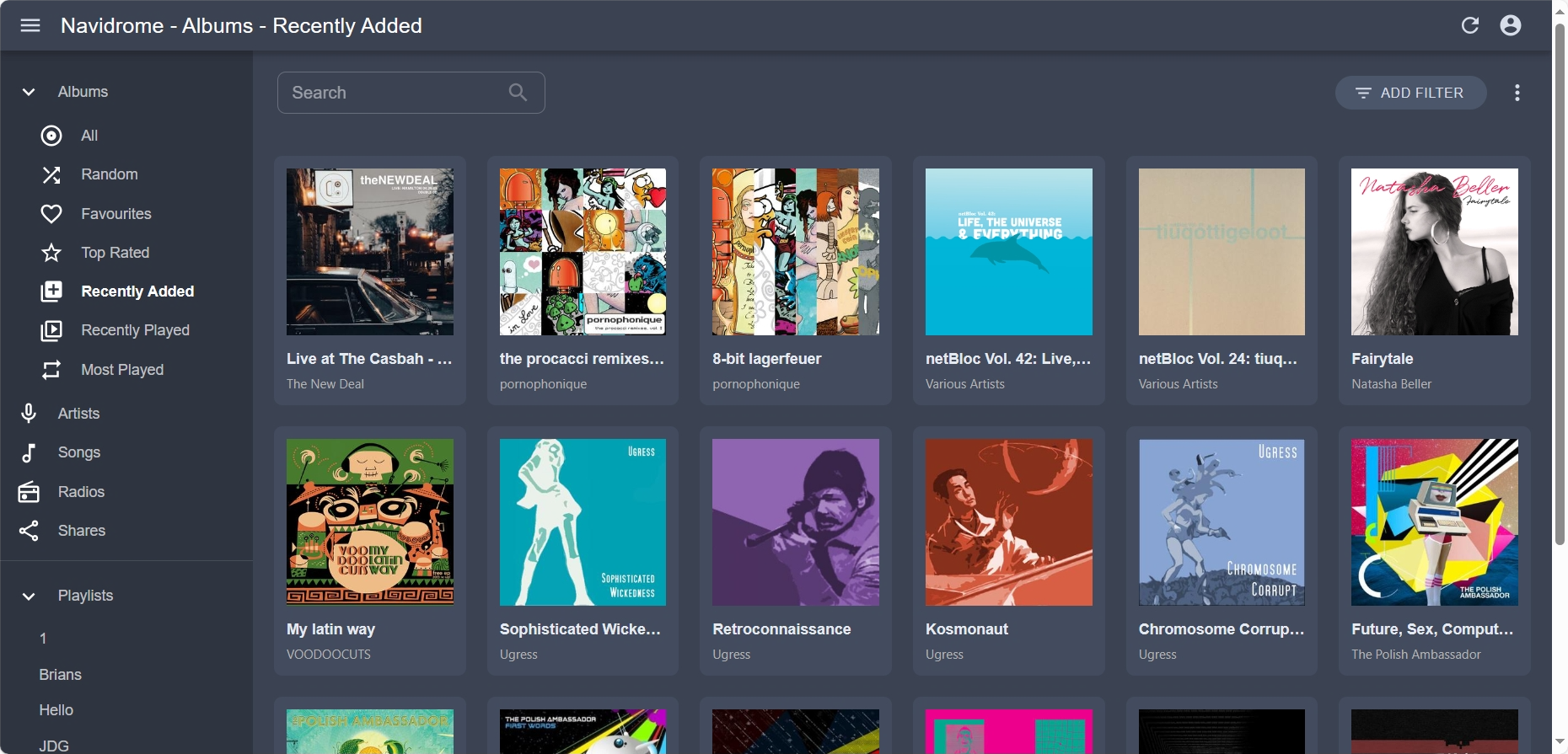Click artist name Natasha Beller

[1392, 384]
